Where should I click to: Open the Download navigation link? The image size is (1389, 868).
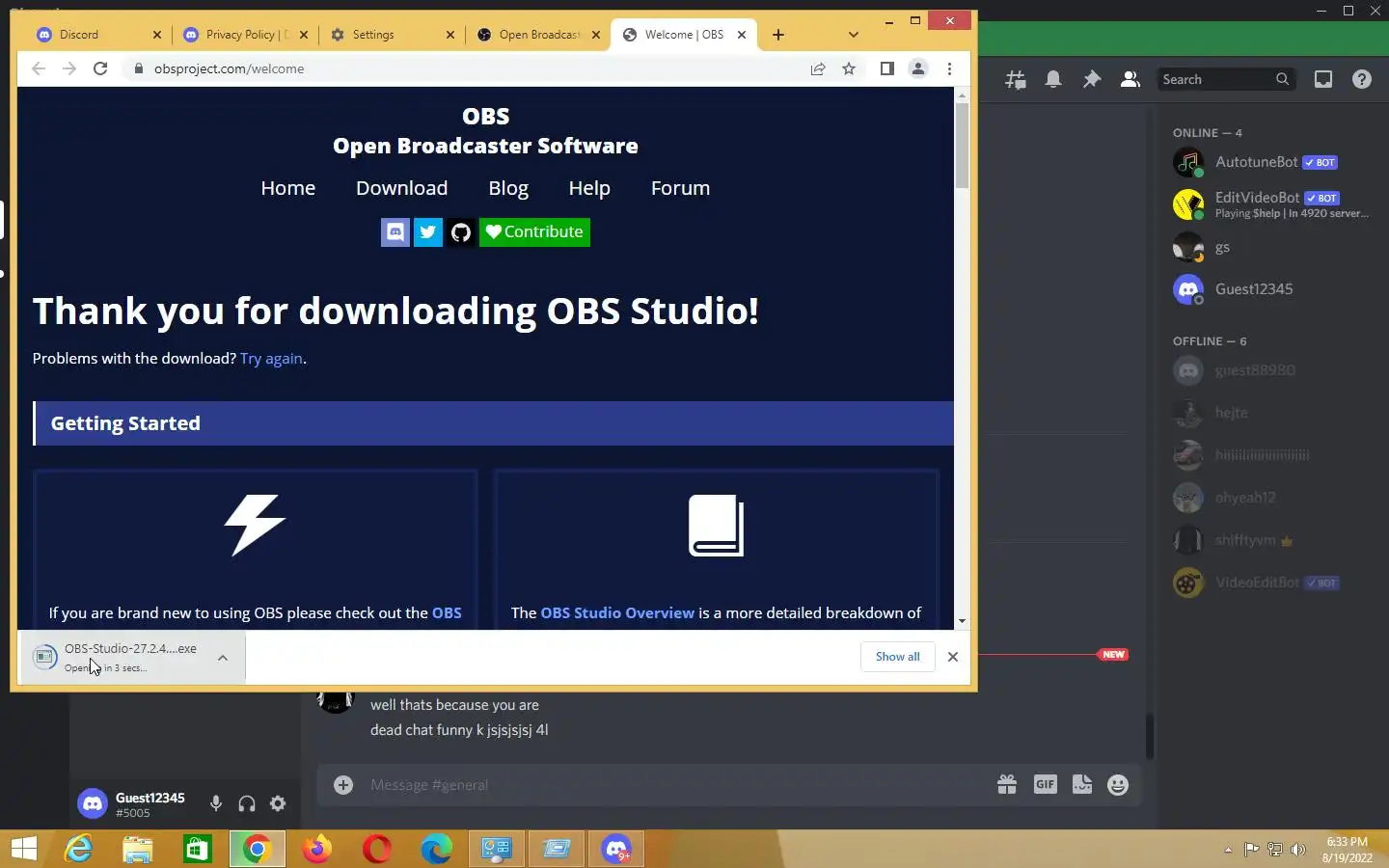pyautogui.click(x=402, y=188)
